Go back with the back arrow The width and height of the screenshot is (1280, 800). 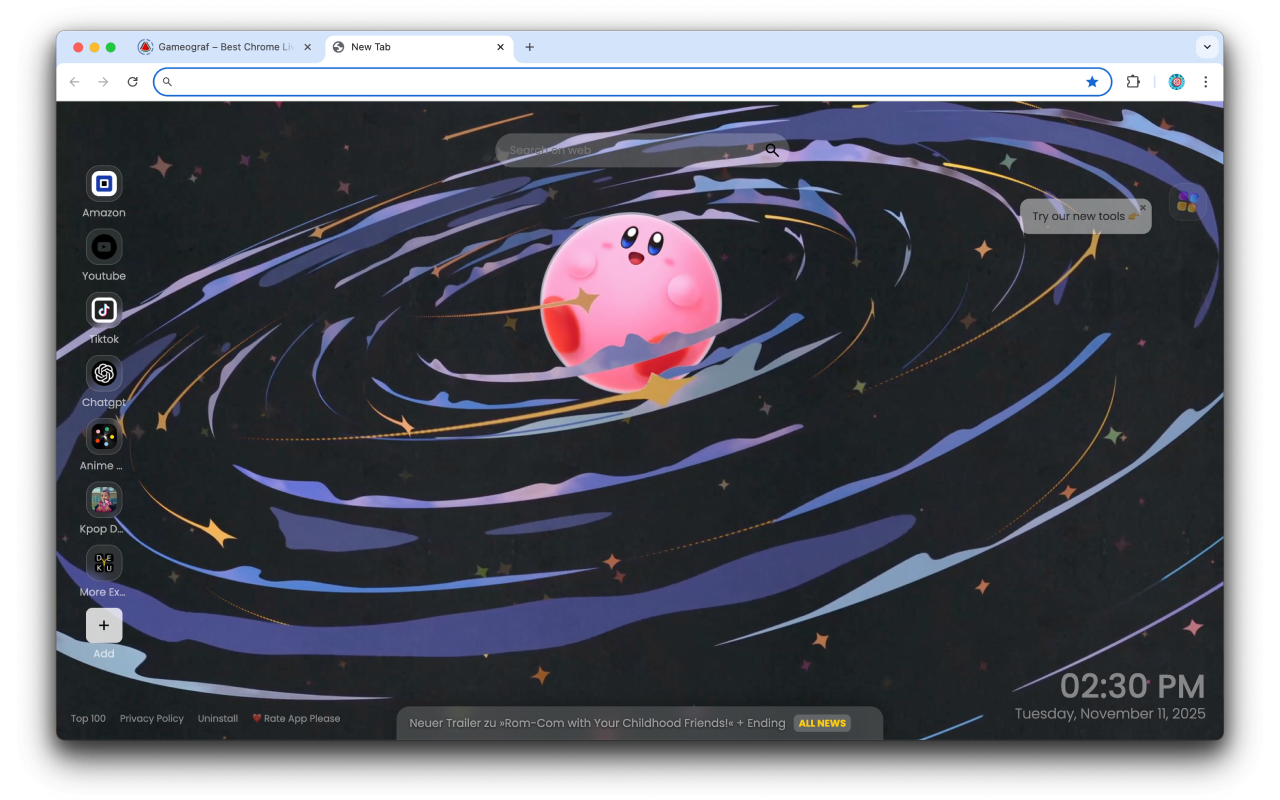(74, 82)
